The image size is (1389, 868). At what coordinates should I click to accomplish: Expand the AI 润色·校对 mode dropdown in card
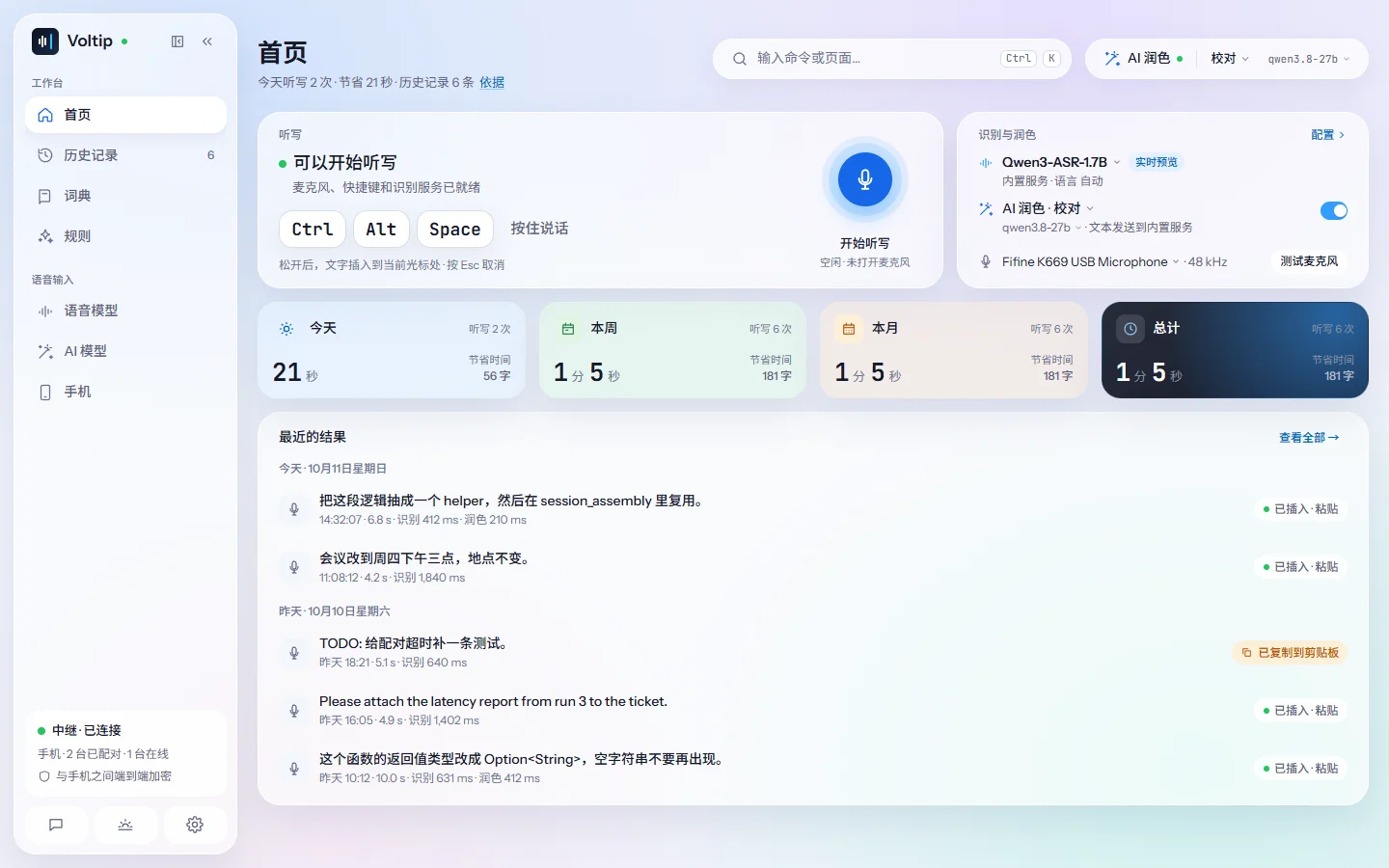[x=1049, y=208]
